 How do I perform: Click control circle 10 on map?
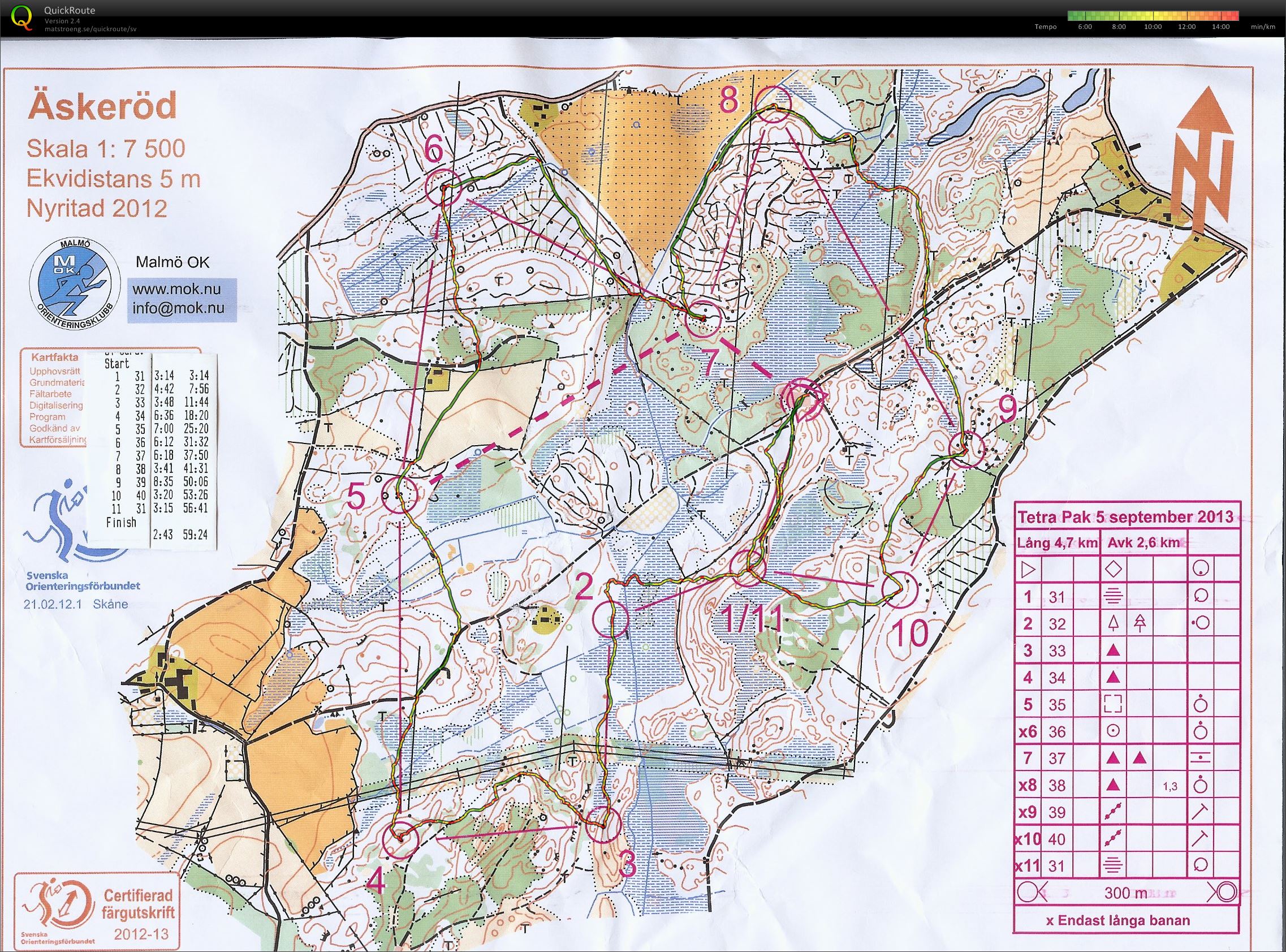[x=899, y=589]
